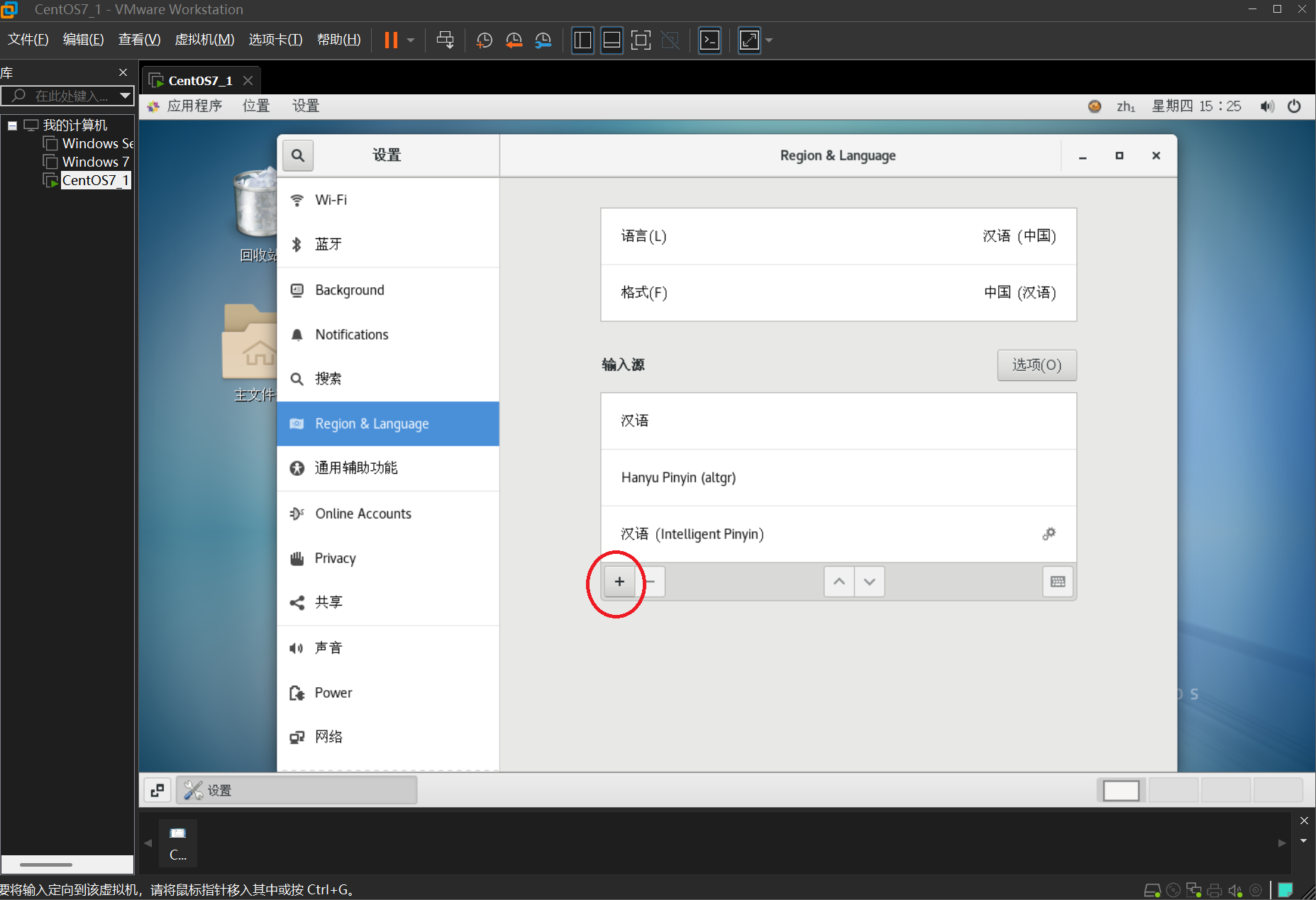Click the volume icon in CentOS top panel
The image size is (1316, 900).
point(1267,106)
